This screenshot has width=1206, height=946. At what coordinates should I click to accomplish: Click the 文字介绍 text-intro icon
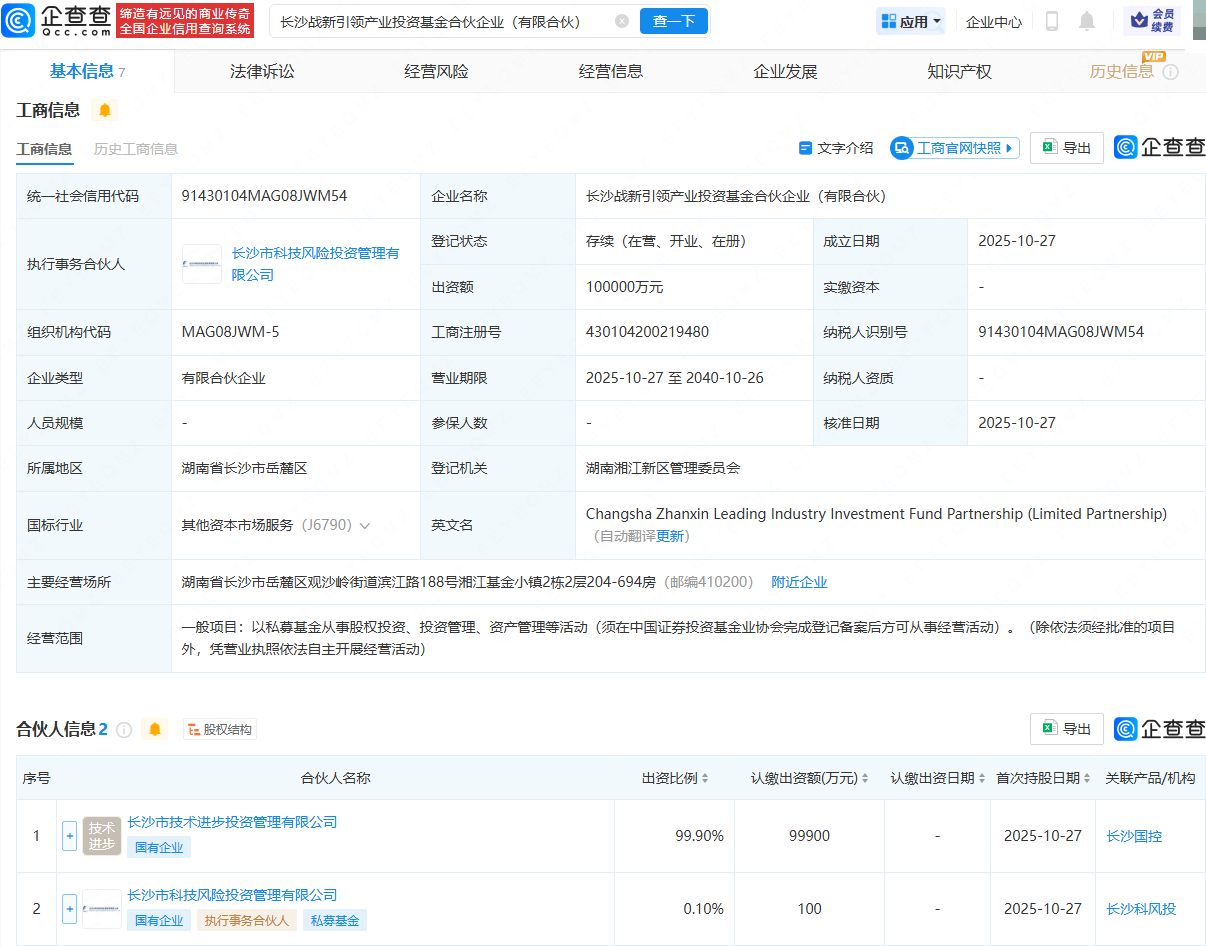point(835,147)
